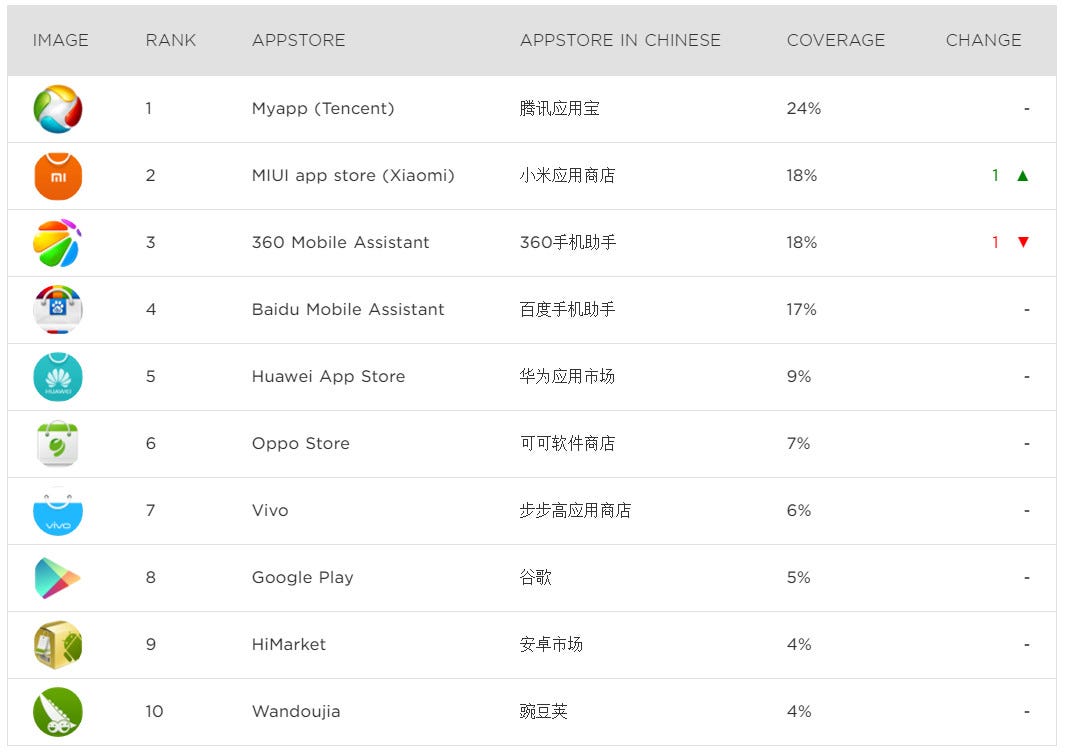This screenshot has width=1067, height=756.
Task: Select the RANK column header
Action: [x=171, y=40]
